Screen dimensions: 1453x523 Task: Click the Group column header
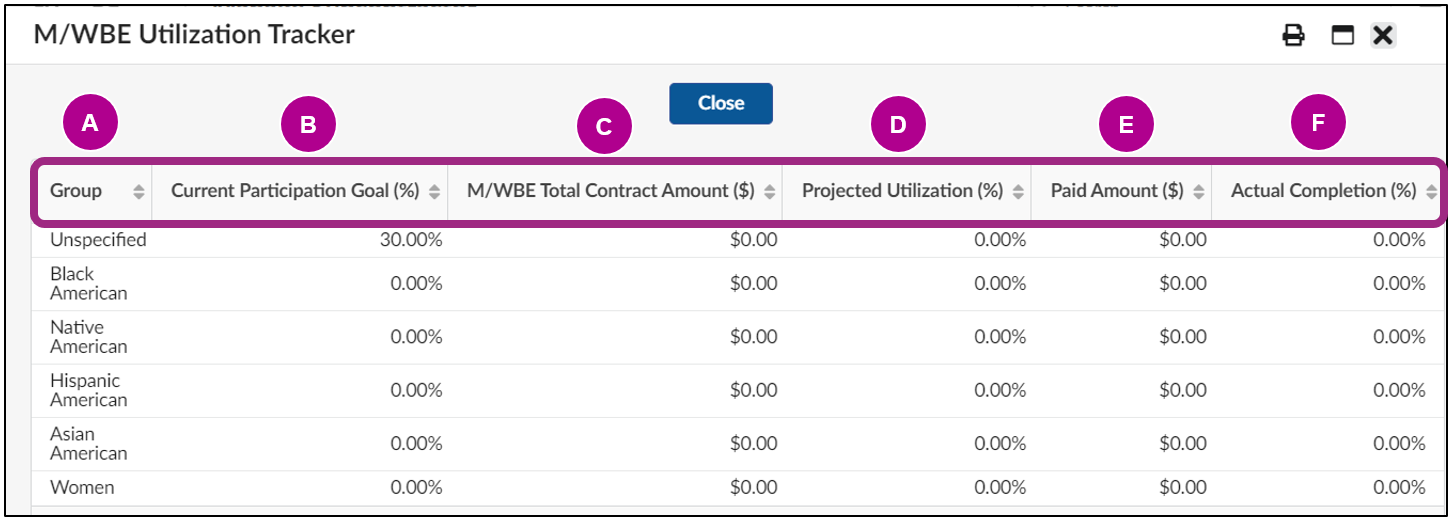click(x=77, y=190)
